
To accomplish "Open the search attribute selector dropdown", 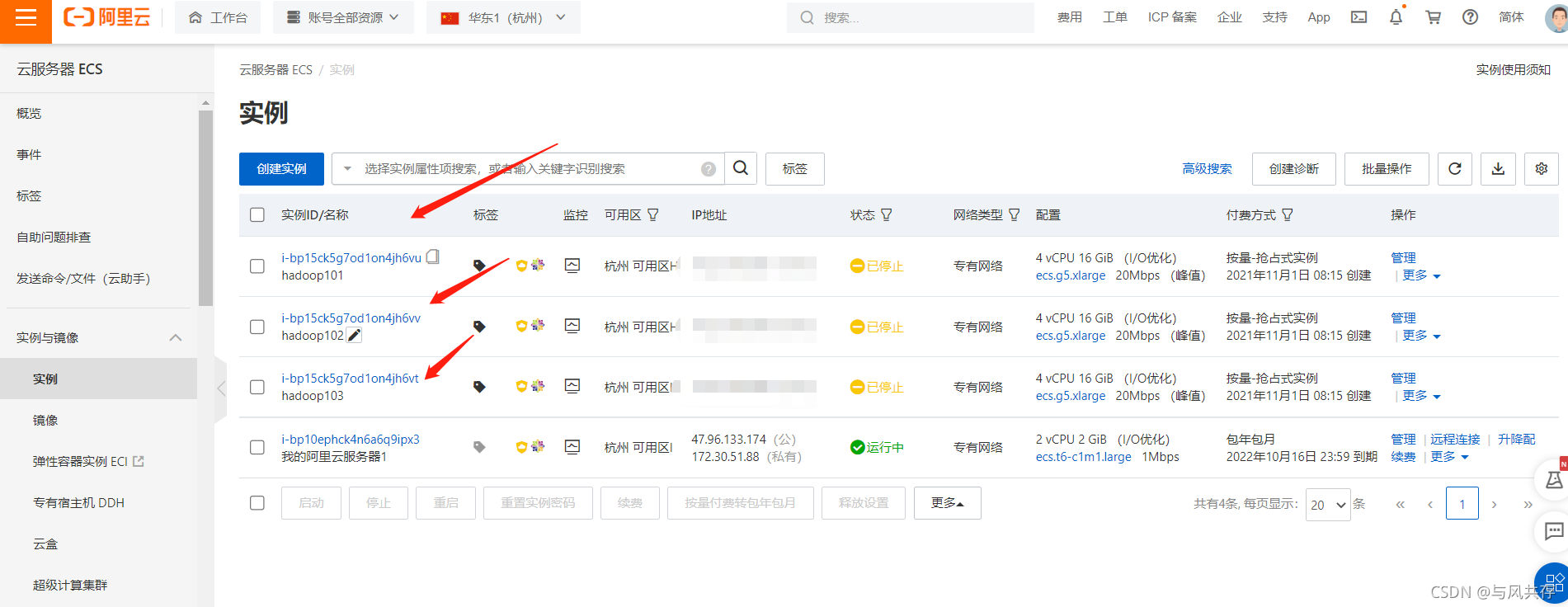I will click(x=347, y=169).
